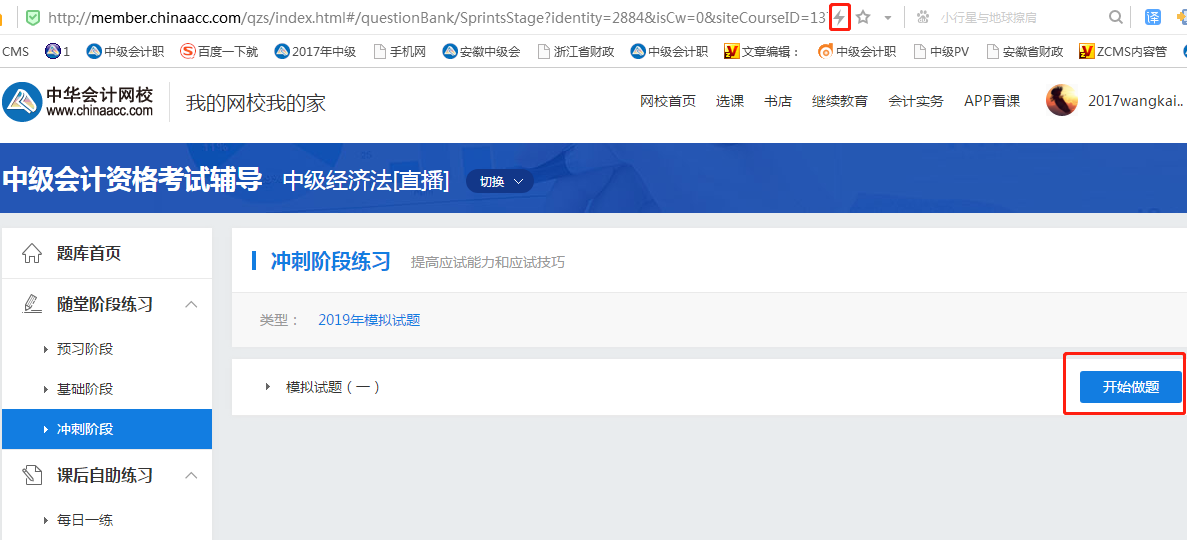The width and height of the screenshot is (1187, 540).
Task: Click the user profile avatar
Action: (1062, 101)
